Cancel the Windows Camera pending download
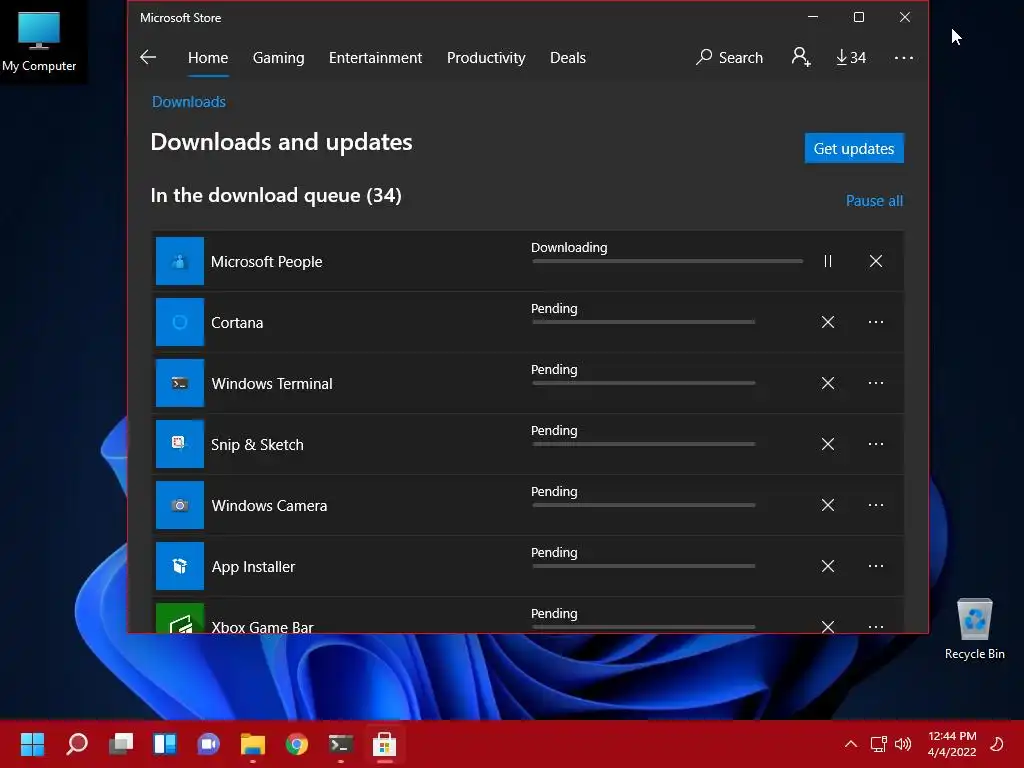1024x768 pixels. [827, 505]
